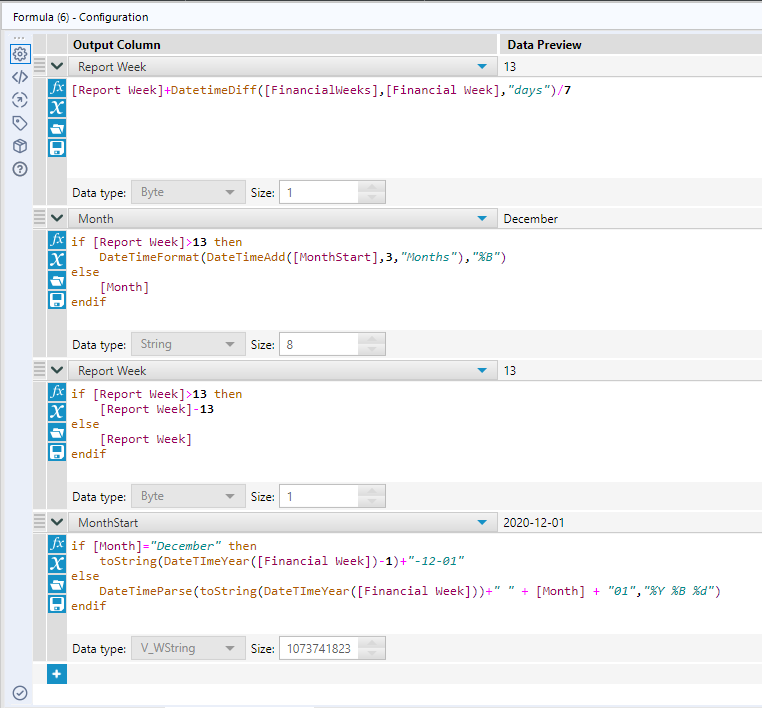Open saved expressions folder for Month expression
Viewport: 762px width, 708px height.
tap(57, 280)
